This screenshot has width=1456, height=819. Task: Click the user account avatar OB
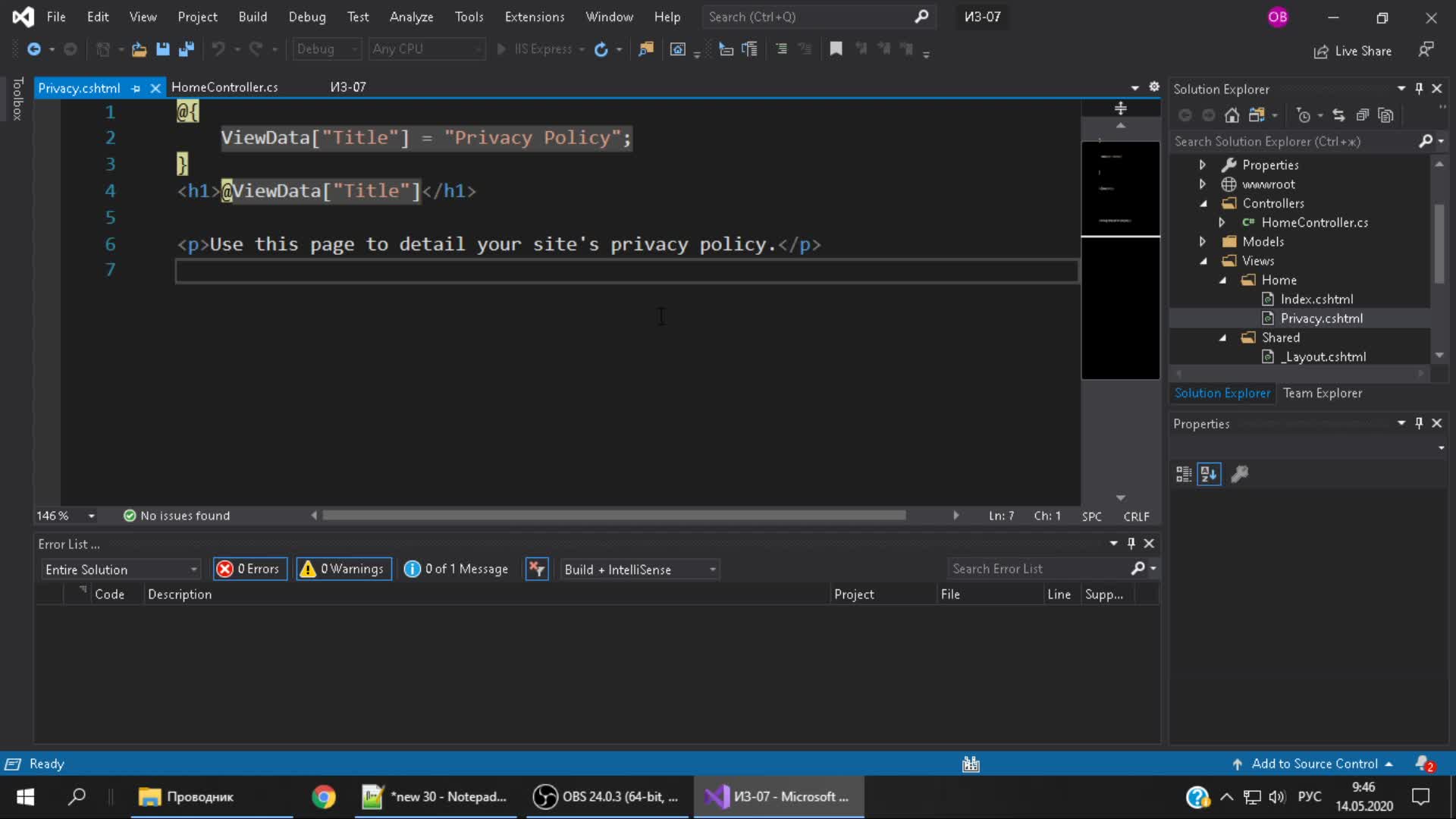click(x=1278, y=17)
